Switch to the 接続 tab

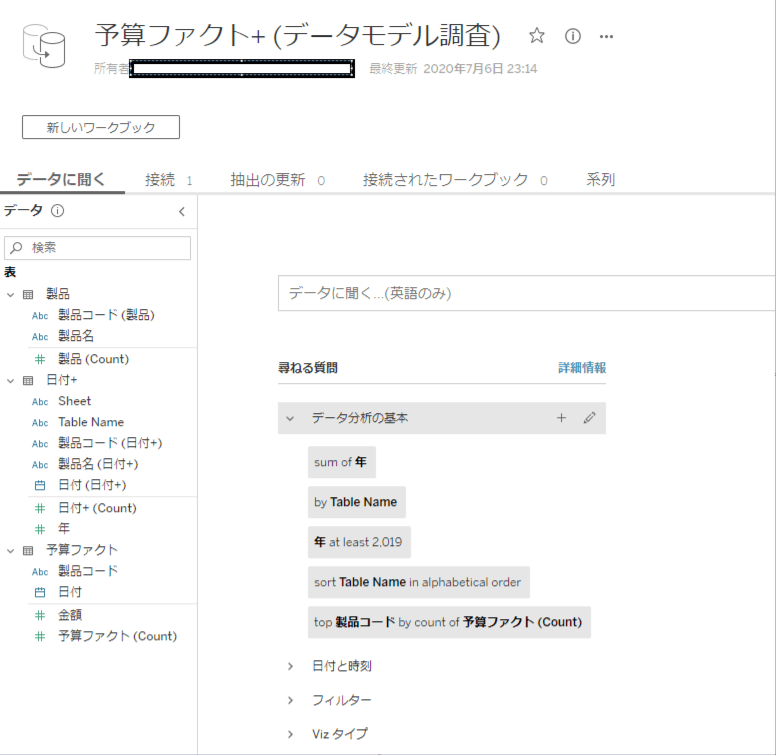tap(168, 180)
